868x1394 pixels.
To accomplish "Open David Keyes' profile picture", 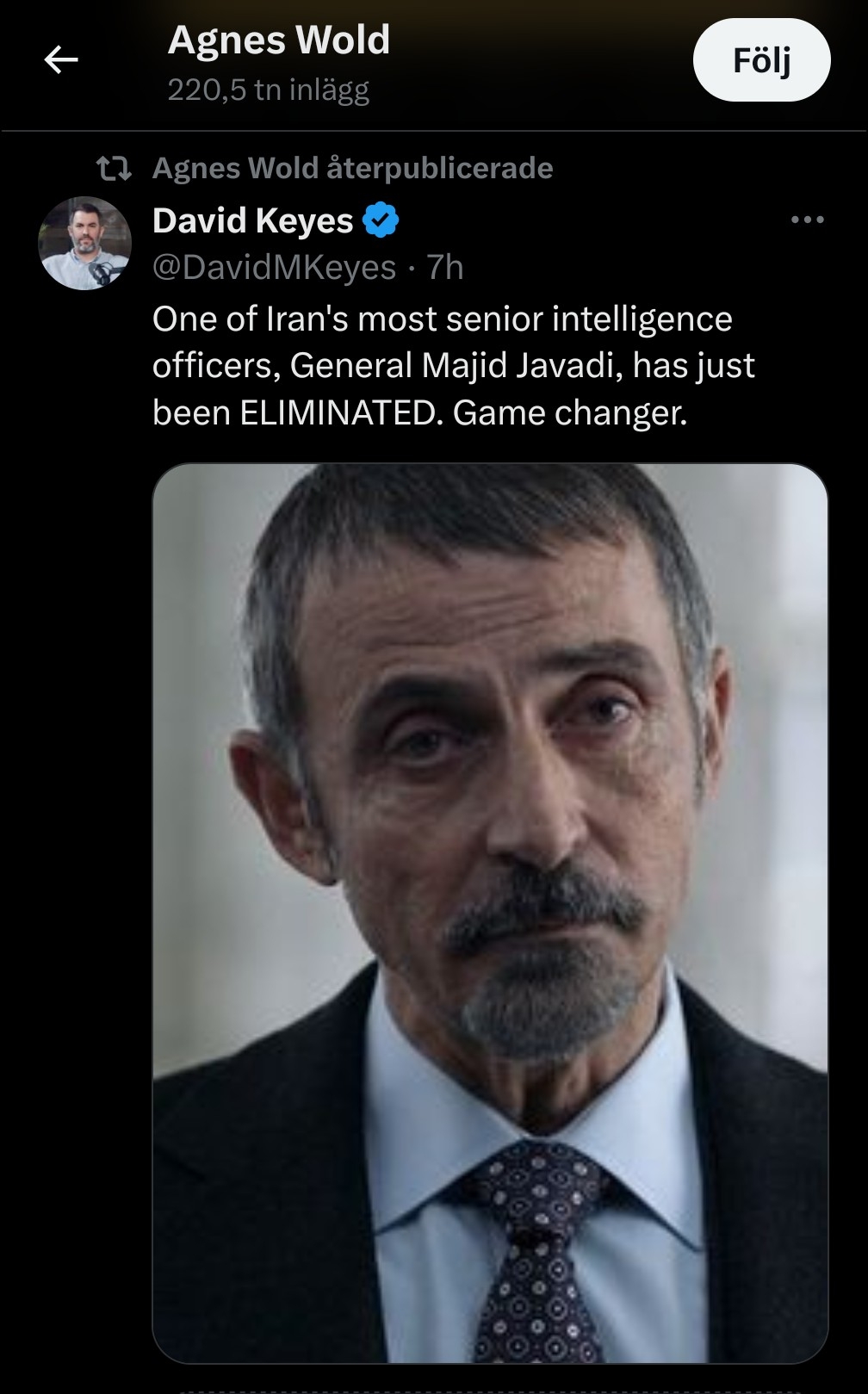I will [84, 244].
